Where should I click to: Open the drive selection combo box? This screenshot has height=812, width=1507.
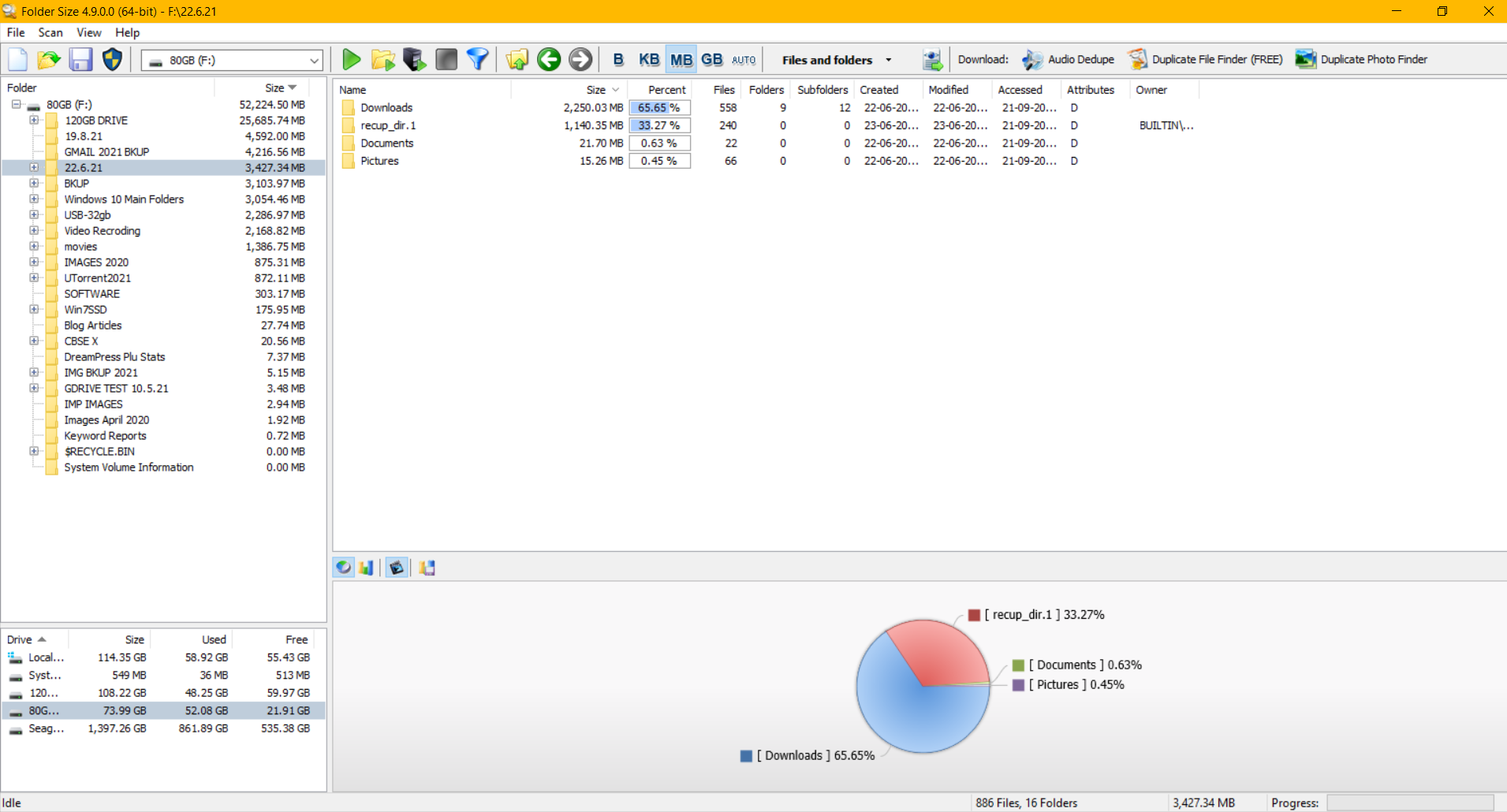click(314, 59)
